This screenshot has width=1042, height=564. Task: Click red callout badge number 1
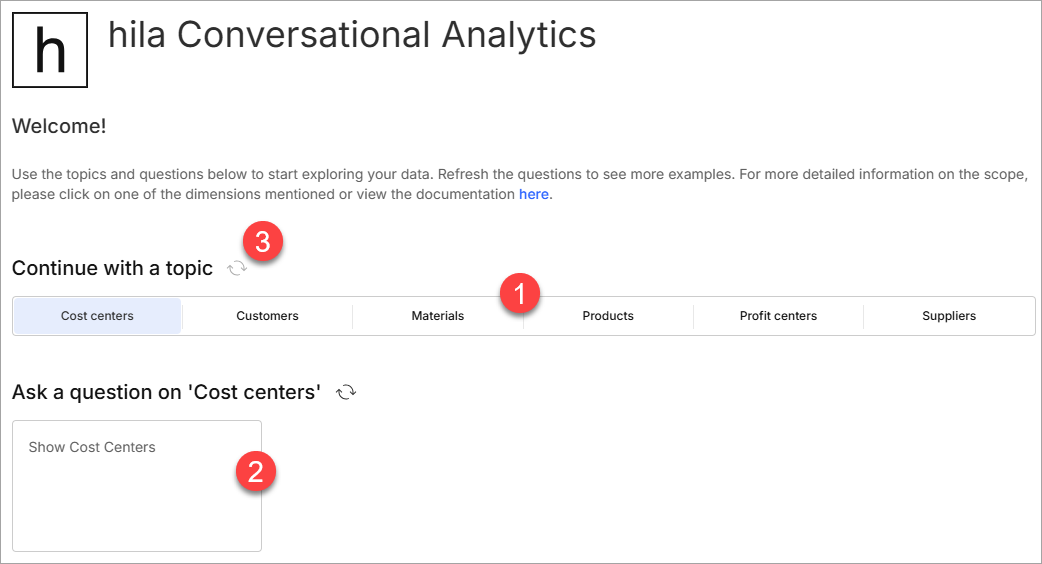(x=519, y=295)
